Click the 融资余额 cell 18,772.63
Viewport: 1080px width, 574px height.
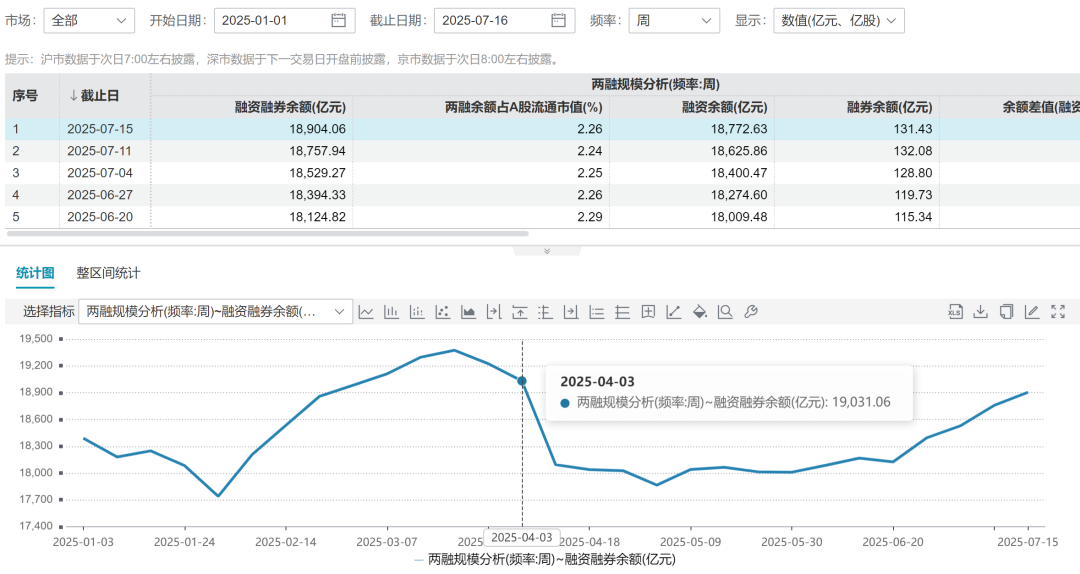coord(739,129)
